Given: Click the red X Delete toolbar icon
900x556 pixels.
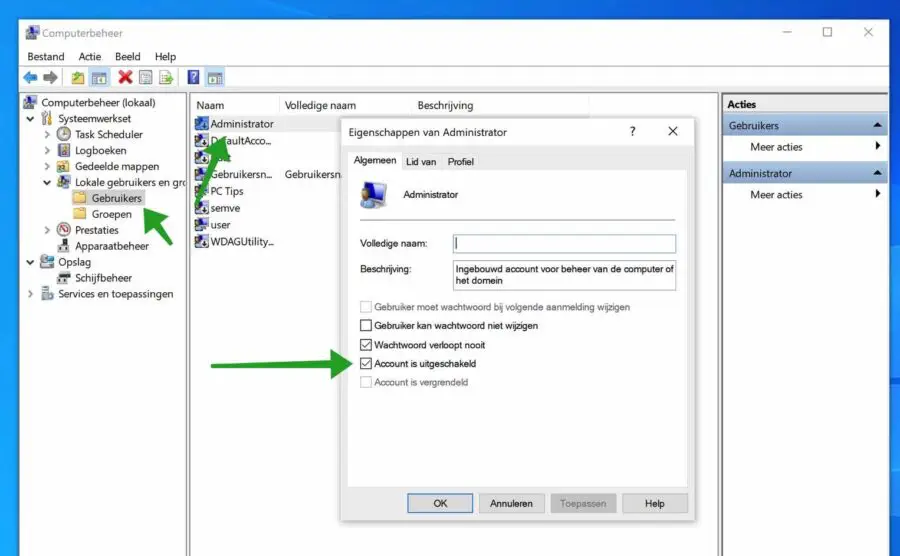Looking at the screenshot, I should pos(125,77).
